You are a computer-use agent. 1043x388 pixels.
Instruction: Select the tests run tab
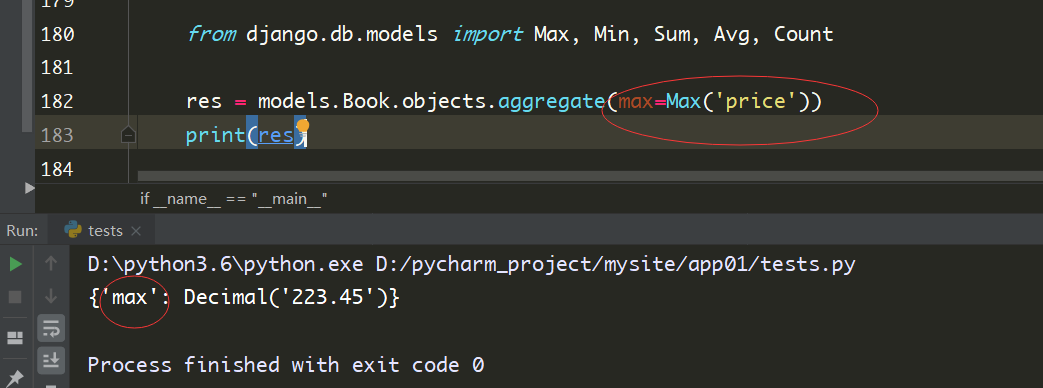[105, 231]
